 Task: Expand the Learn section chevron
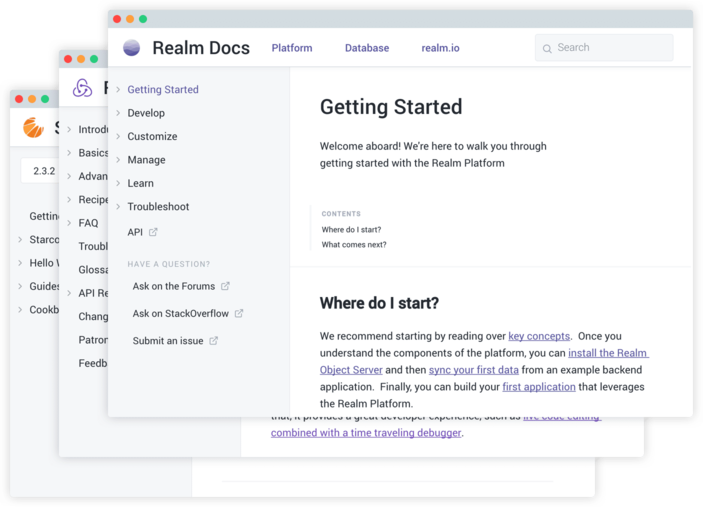pos(118,183)
